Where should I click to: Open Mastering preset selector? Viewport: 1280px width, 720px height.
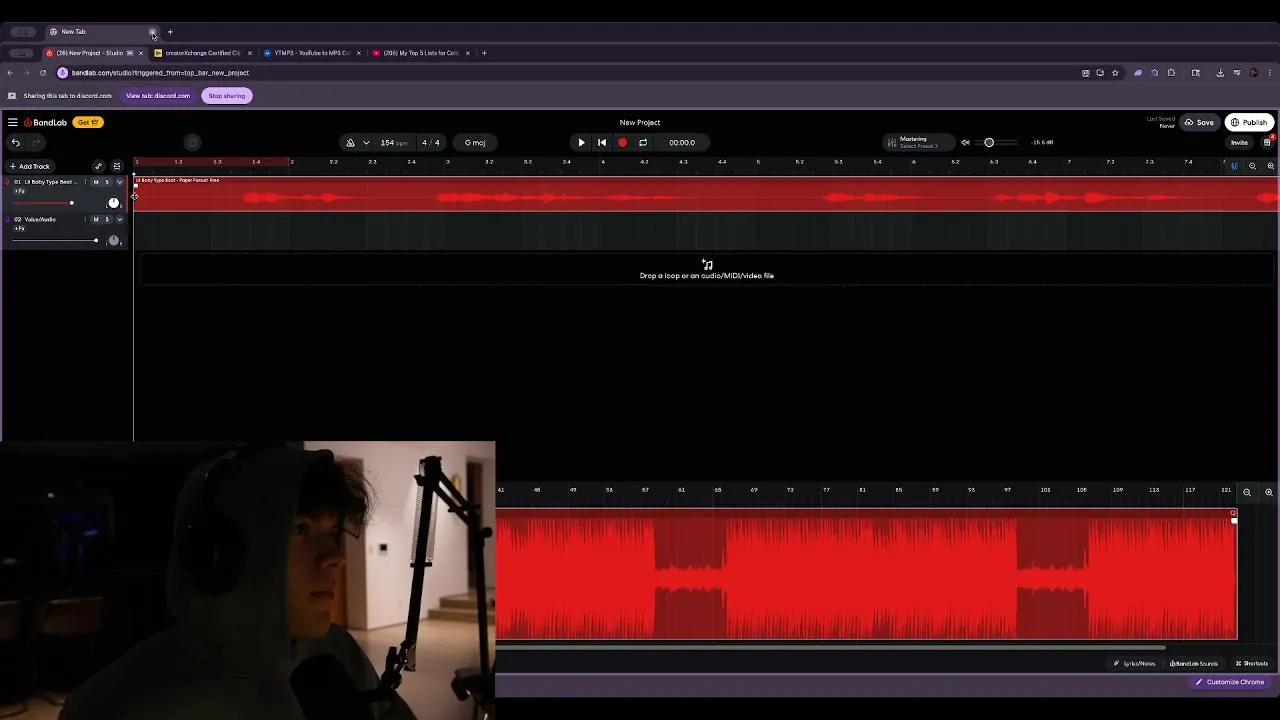coord(917,142)
